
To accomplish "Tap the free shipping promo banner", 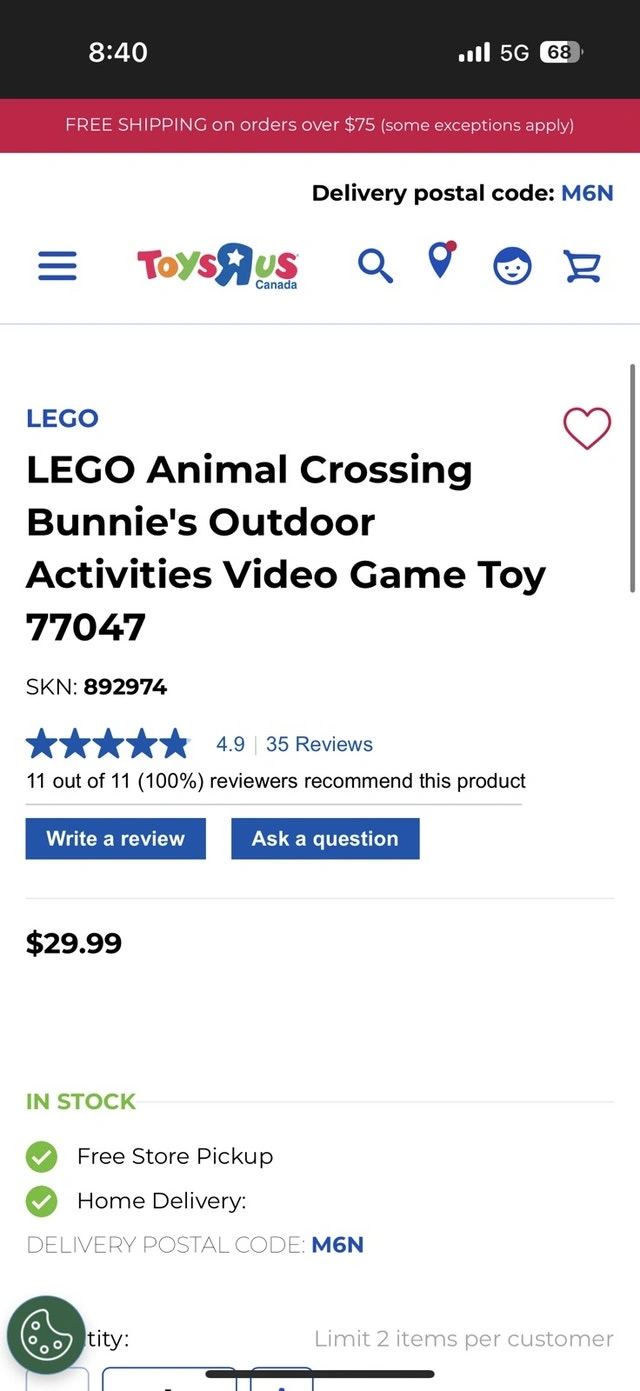I will tap(320, 125).
